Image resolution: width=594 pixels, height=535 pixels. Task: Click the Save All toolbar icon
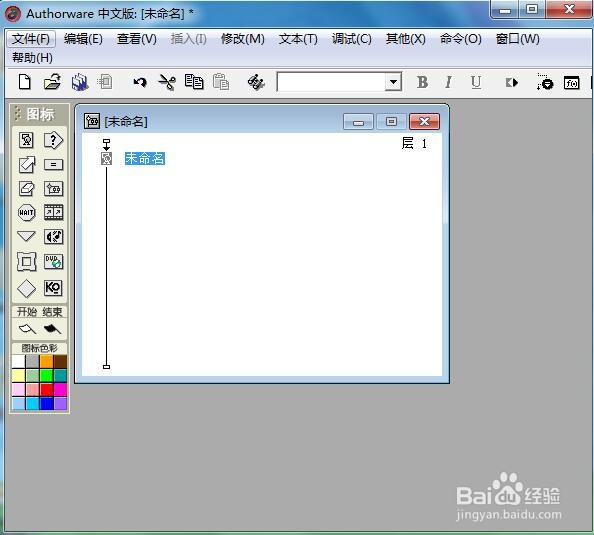[80, 82]
